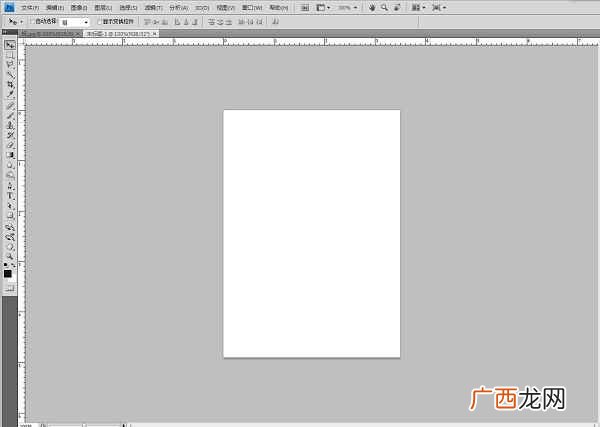The image size is (600, 427).
Task: Open the 文件(F) menu
Action: [29, 8]
